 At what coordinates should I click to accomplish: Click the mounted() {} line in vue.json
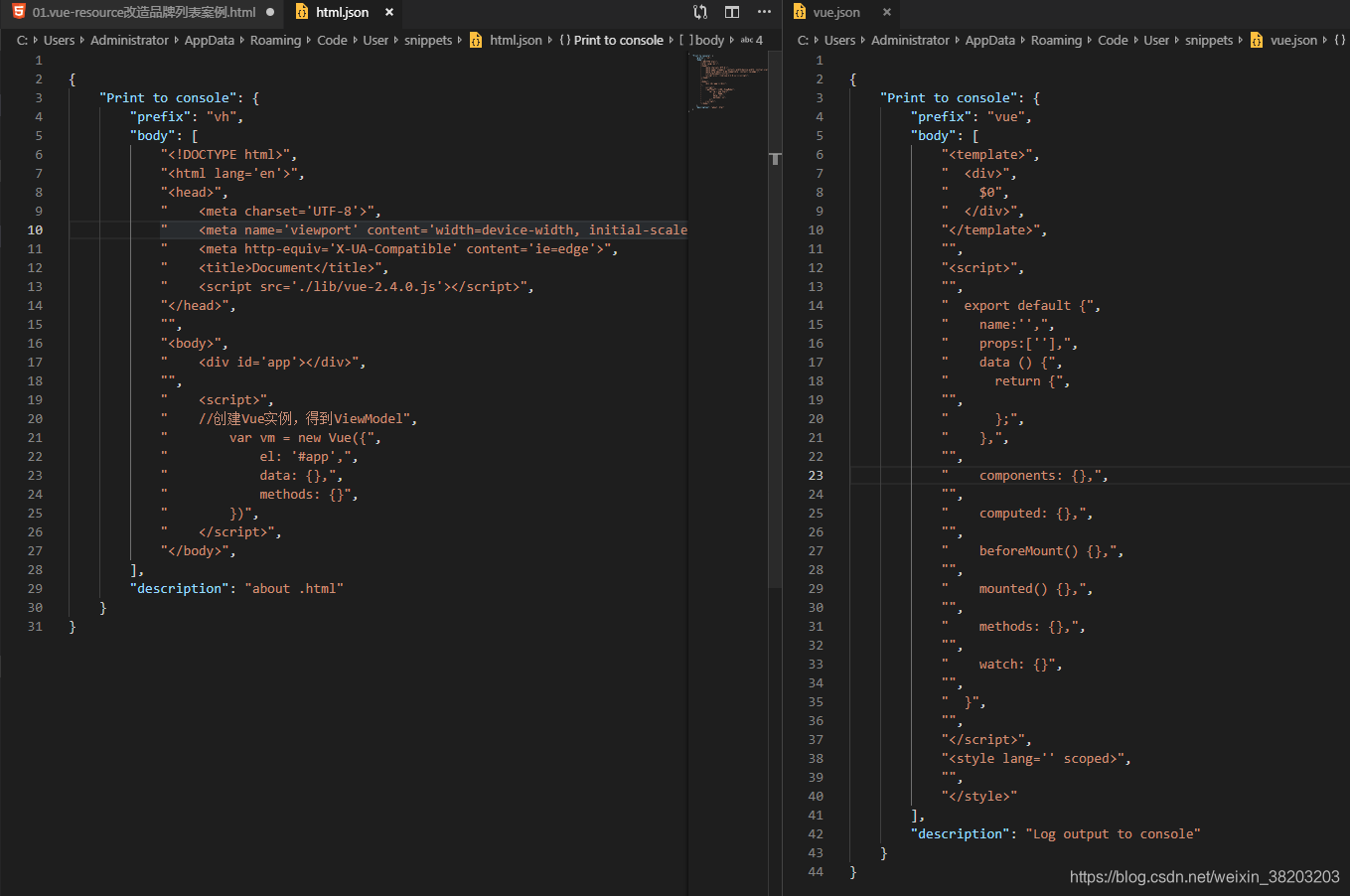[1017, 588]
